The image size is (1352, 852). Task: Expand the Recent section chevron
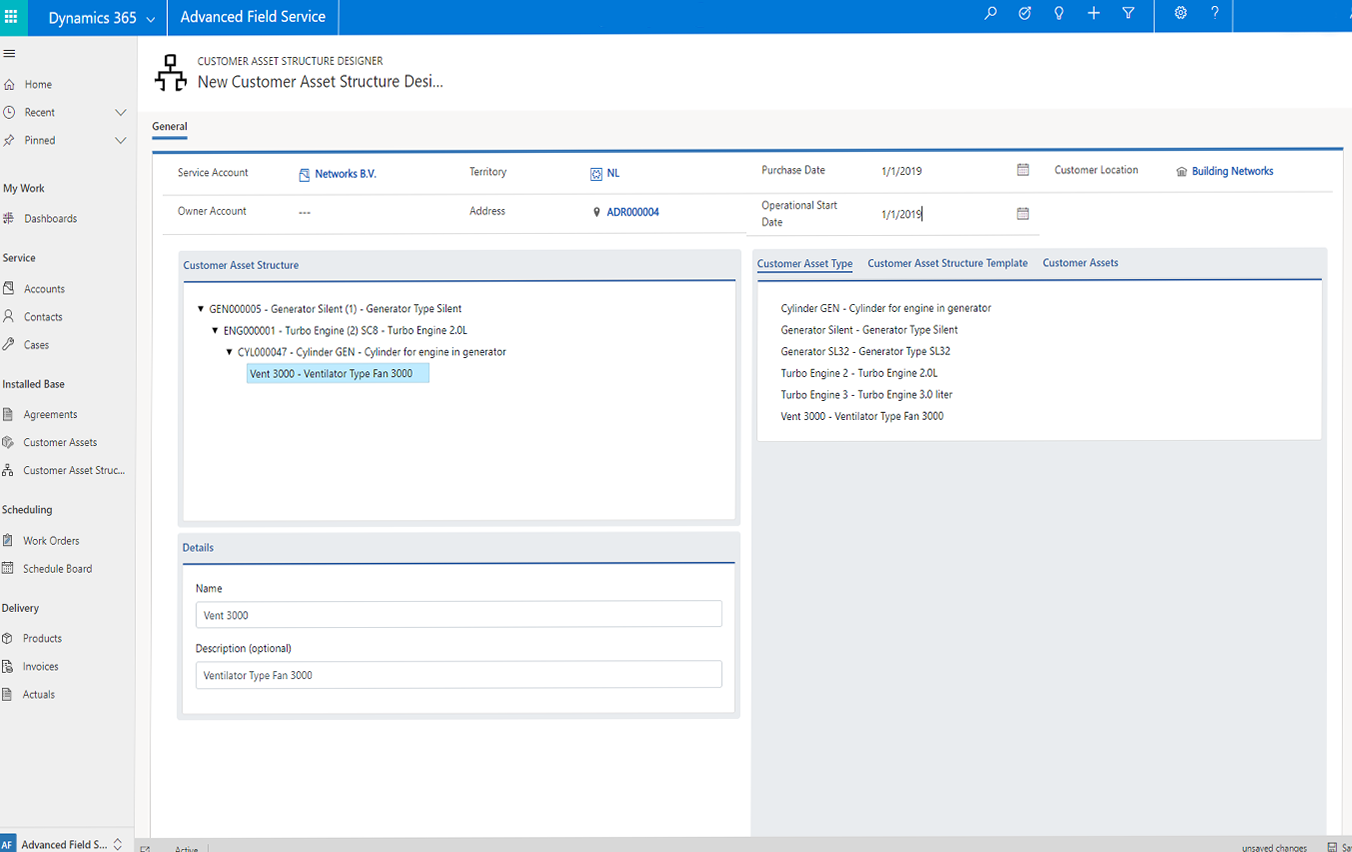[121, 113]
